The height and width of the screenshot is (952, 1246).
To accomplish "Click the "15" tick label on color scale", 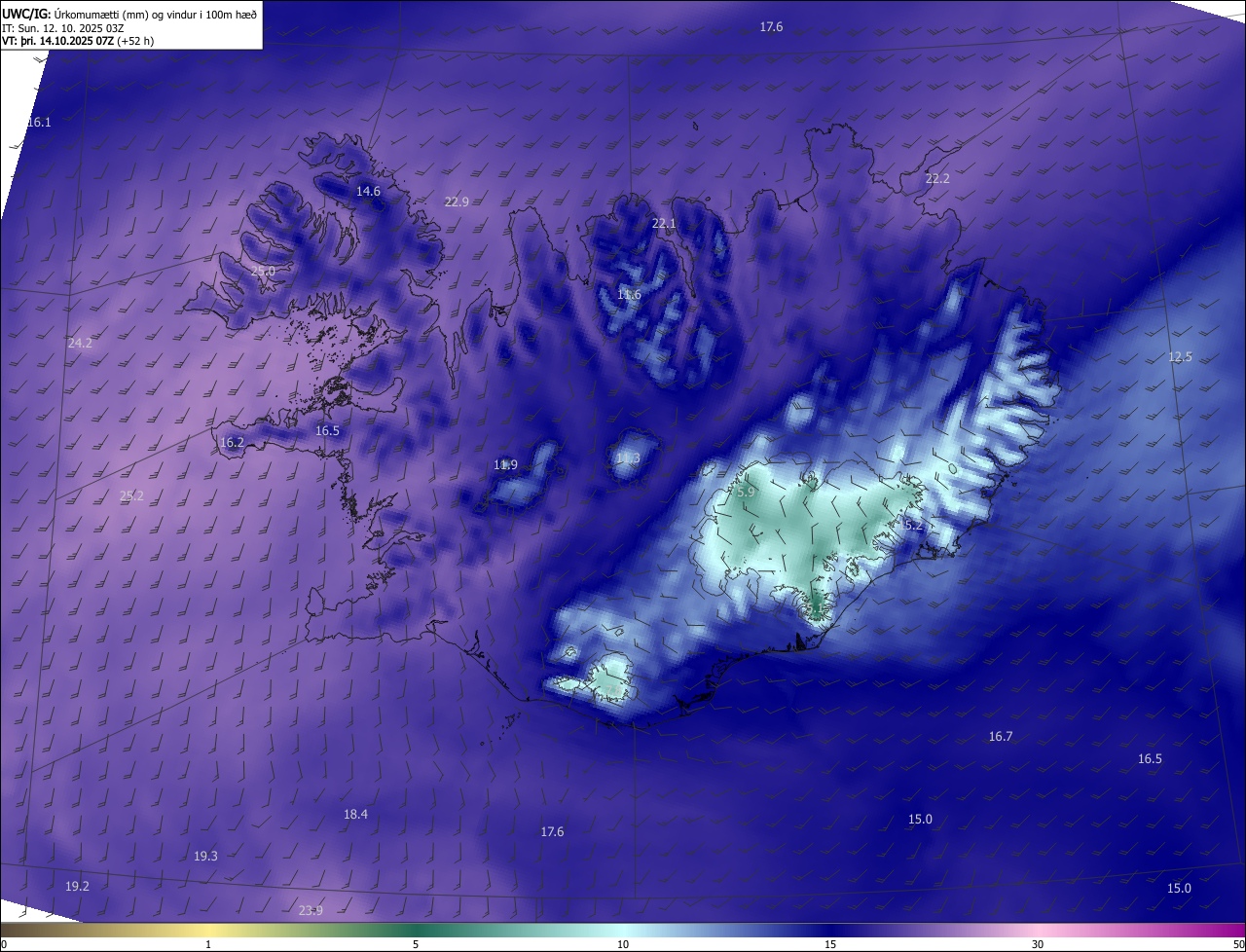I will (830, 945).
